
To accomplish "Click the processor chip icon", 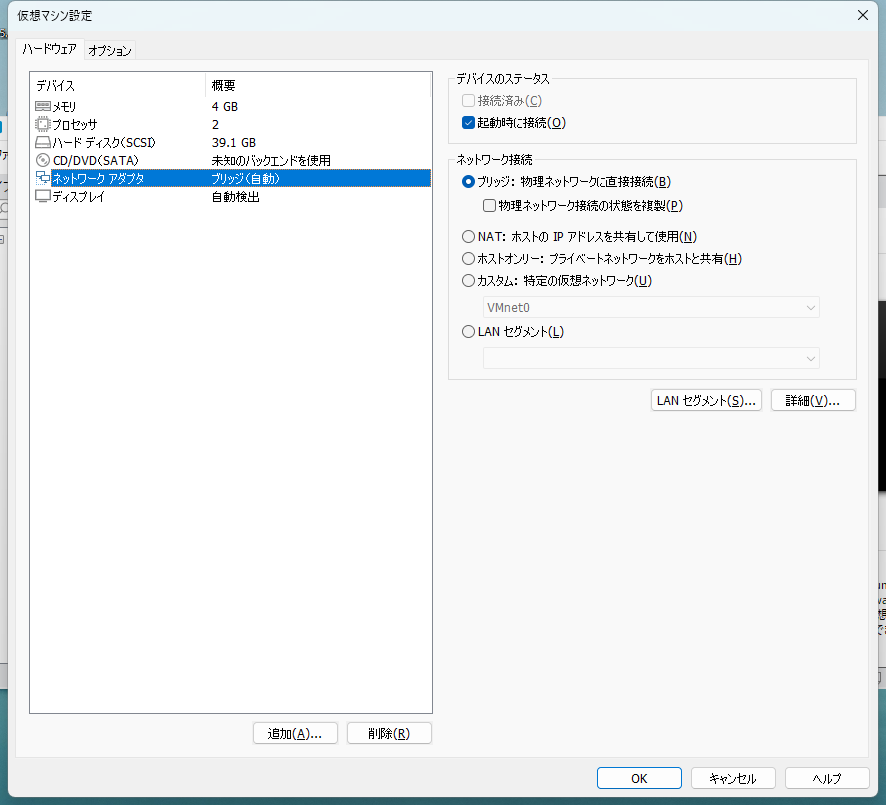I will [43, 124].
